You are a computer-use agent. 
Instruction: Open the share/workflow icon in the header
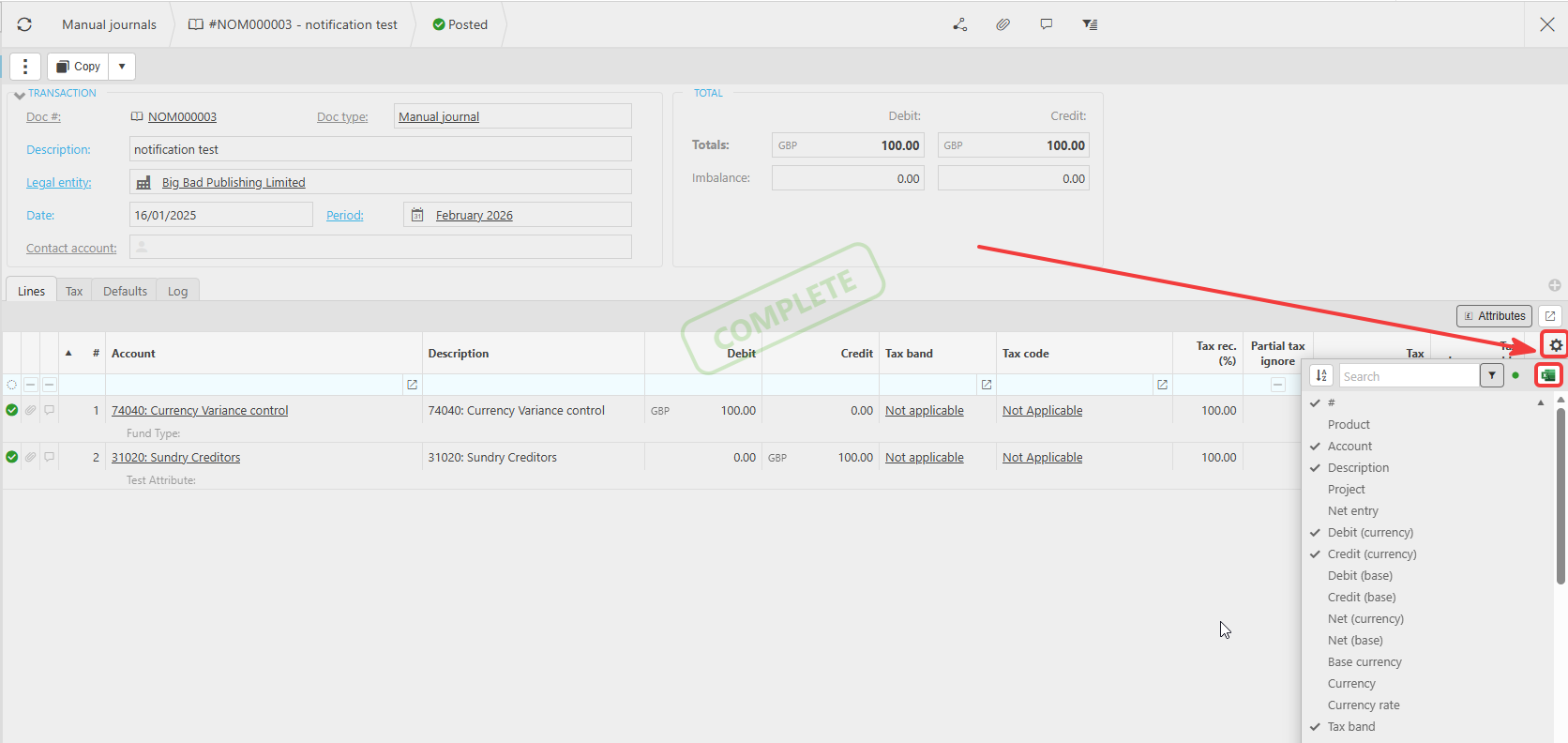tap(960, 24)
